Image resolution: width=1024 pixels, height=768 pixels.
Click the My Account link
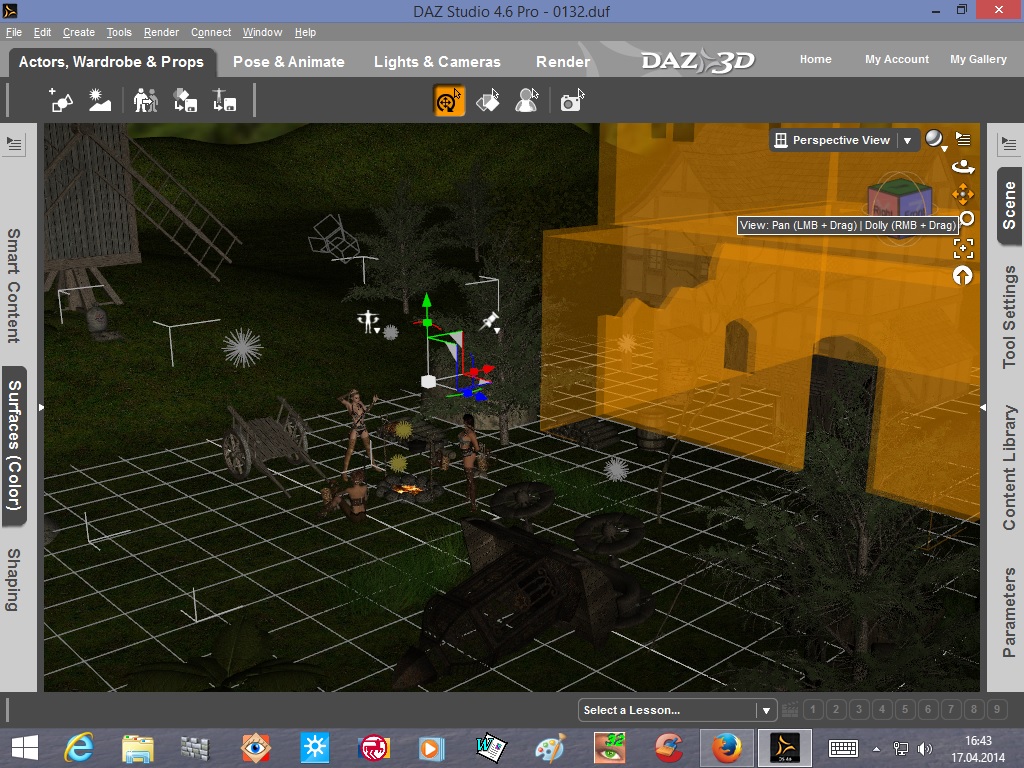coord(897,59)
